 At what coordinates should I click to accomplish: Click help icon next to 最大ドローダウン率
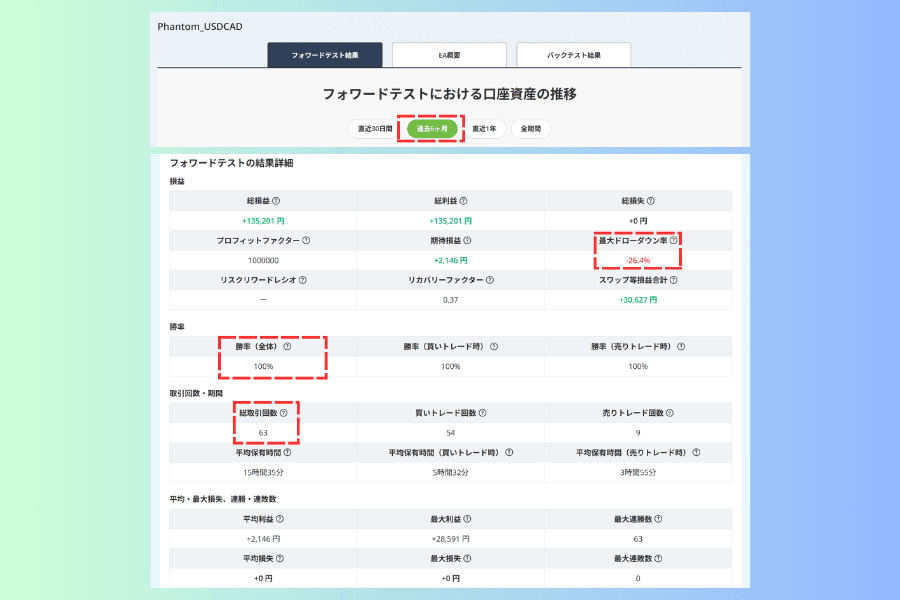pos(673,241)
